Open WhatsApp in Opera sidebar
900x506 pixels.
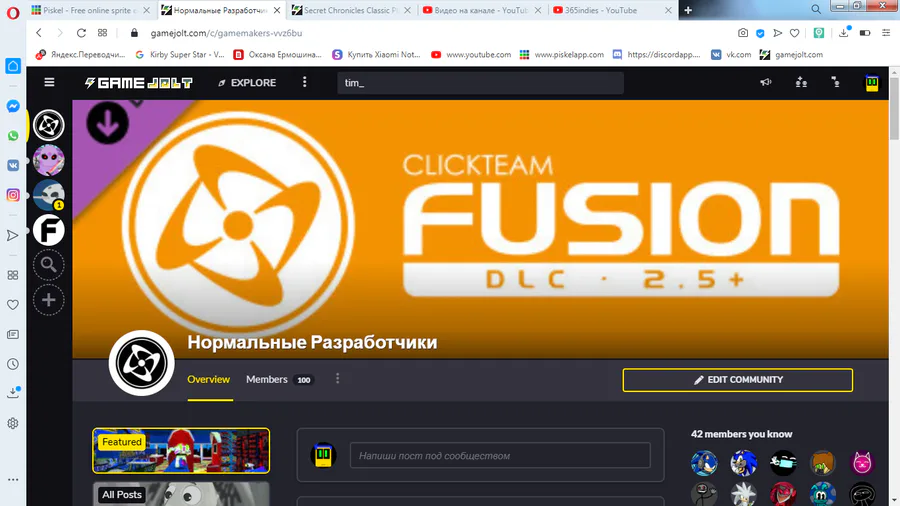tap(13, 136)
